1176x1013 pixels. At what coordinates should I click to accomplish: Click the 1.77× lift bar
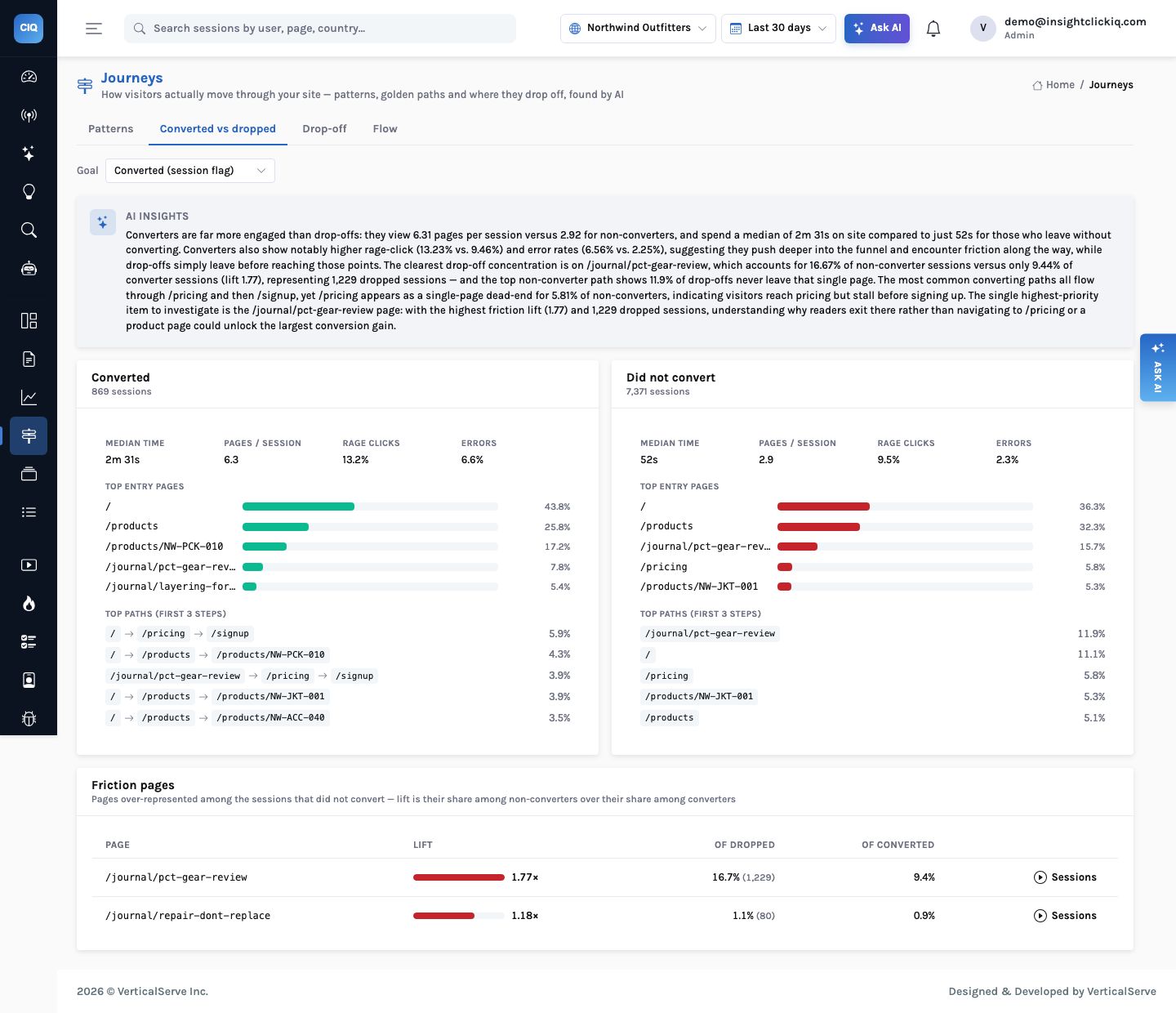(x=459, y=877)
